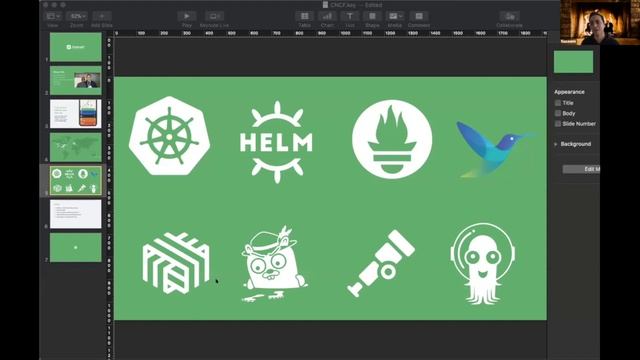640x360 pixels.
Task: Click the presenter webcam video in the corner
Action: (x=600, y=22)
